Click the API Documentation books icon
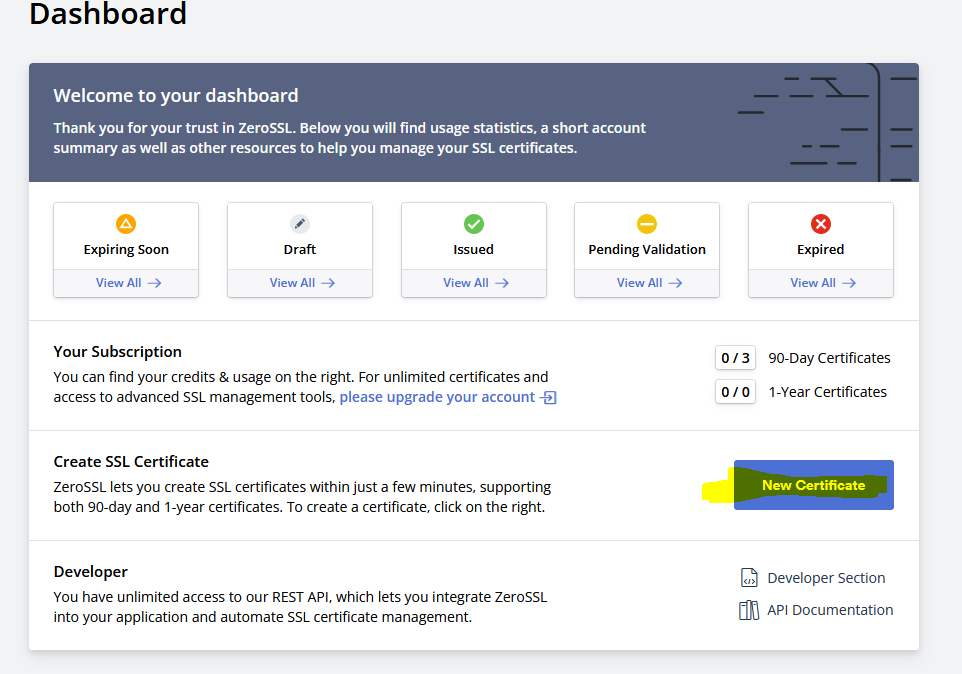The width and height of the screenshot is (962, 674). point(749,610)
